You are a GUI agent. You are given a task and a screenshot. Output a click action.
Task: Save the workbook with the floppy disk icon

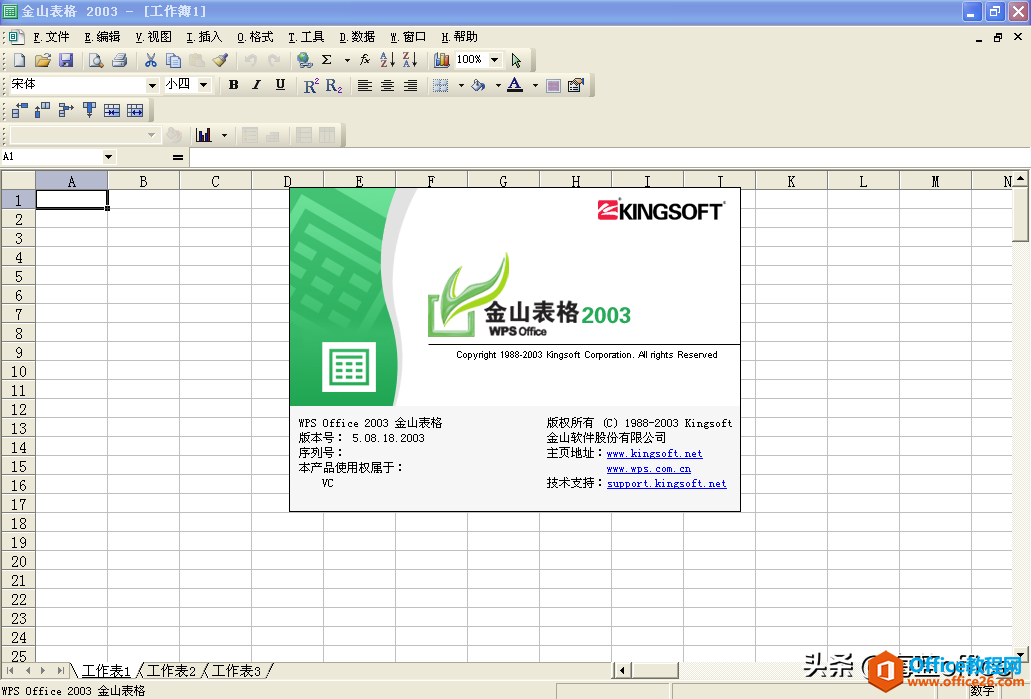coord(66,60)
